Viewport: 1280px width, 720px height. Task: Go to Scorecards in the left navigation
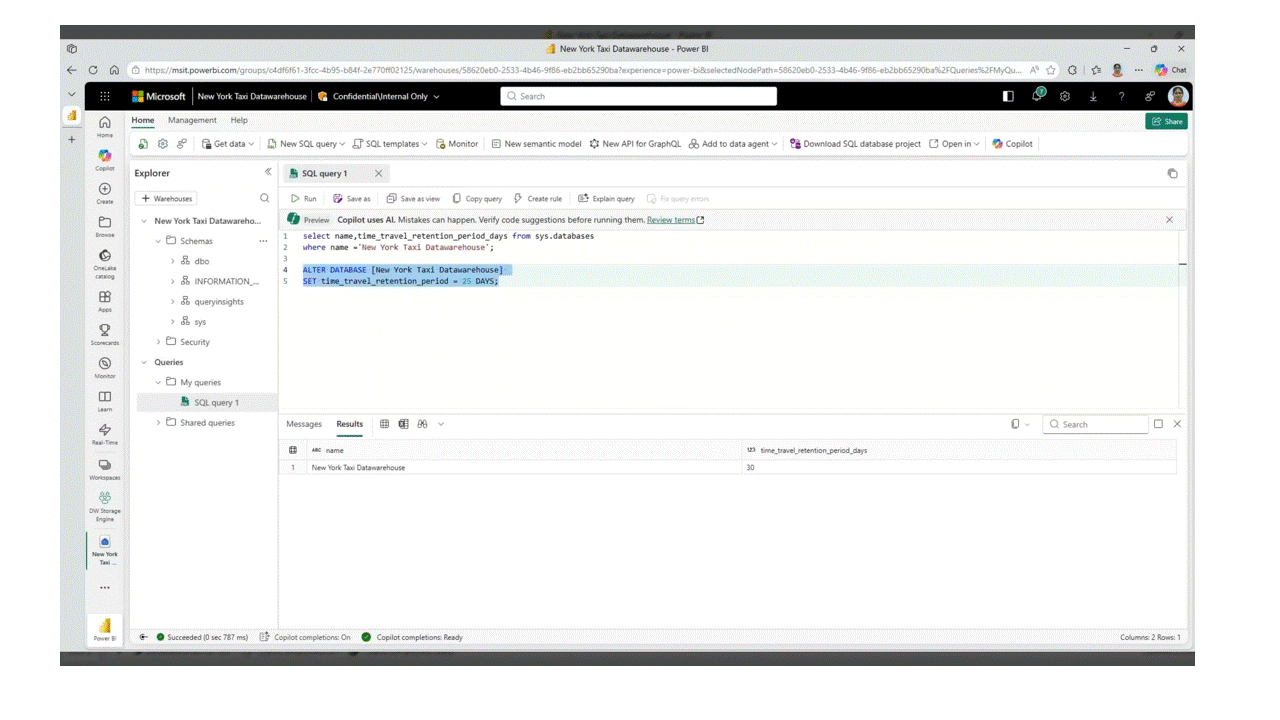tap(105, 334)
